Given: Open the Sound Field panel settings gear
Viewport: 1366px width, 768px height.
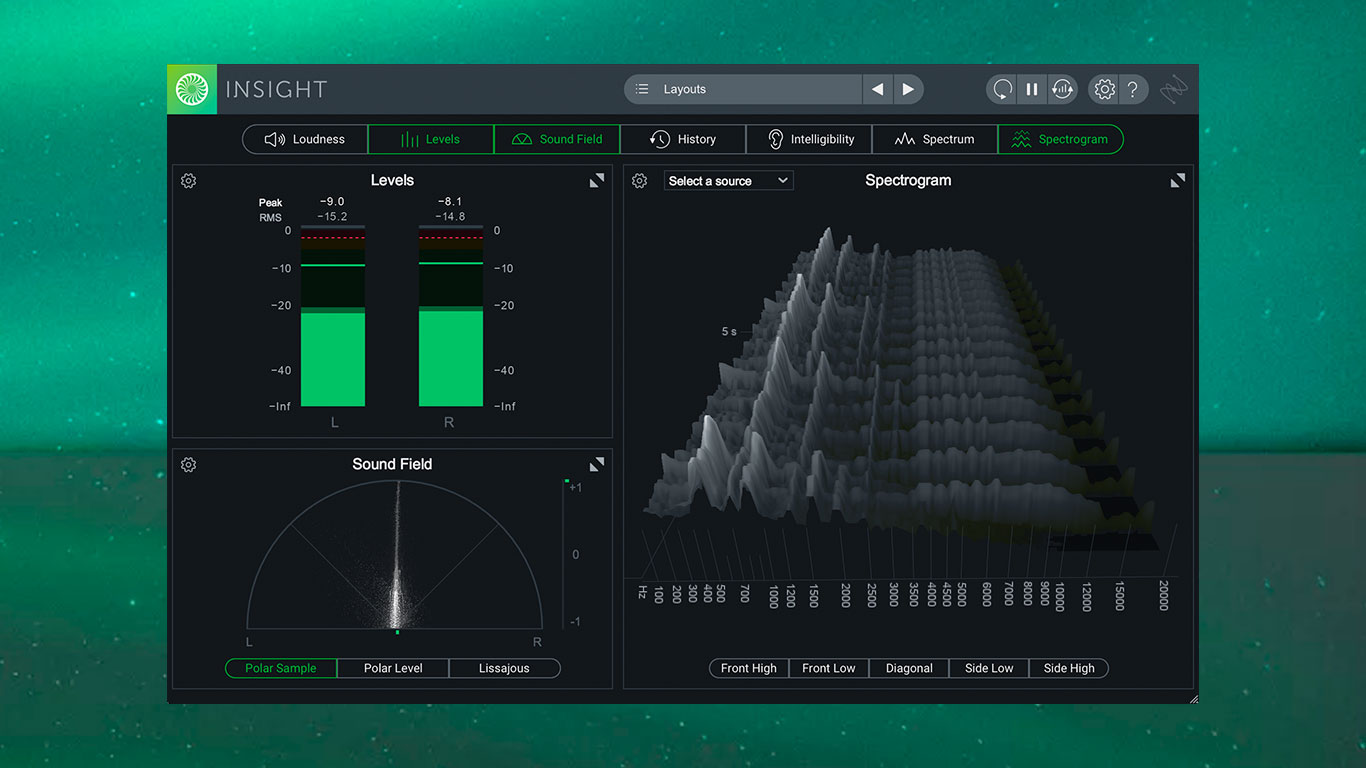Looking at the screenshot, I should (x=188, y=464).
